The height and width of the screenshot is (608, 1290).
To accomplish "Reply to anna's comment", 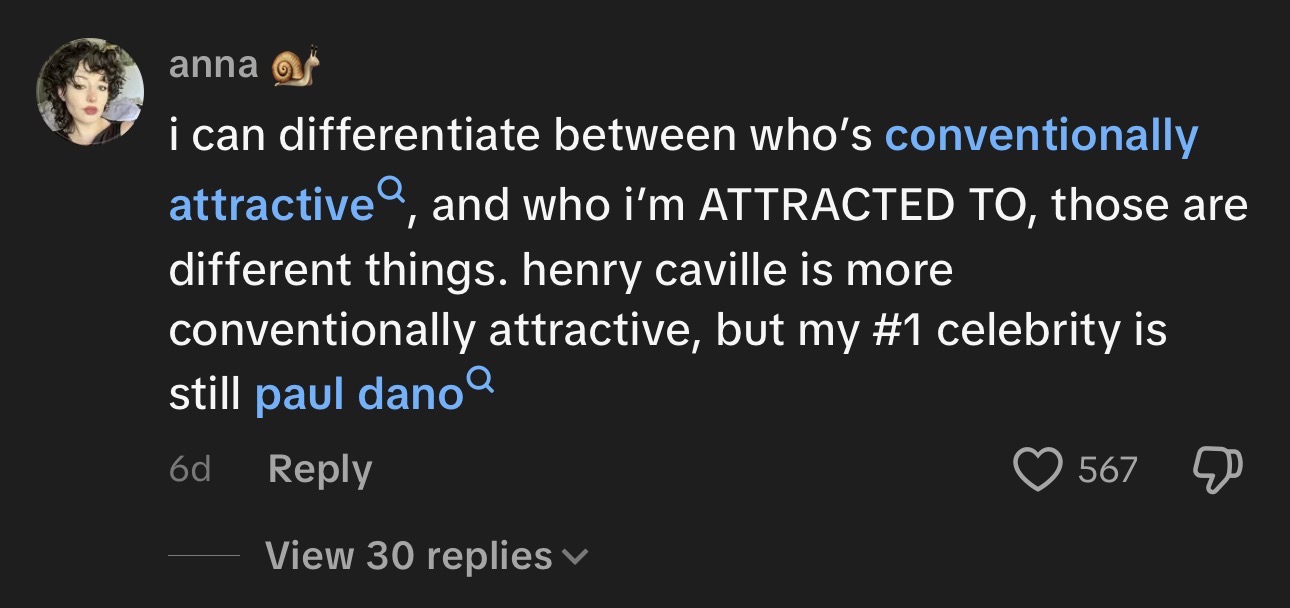I will 320,469.
